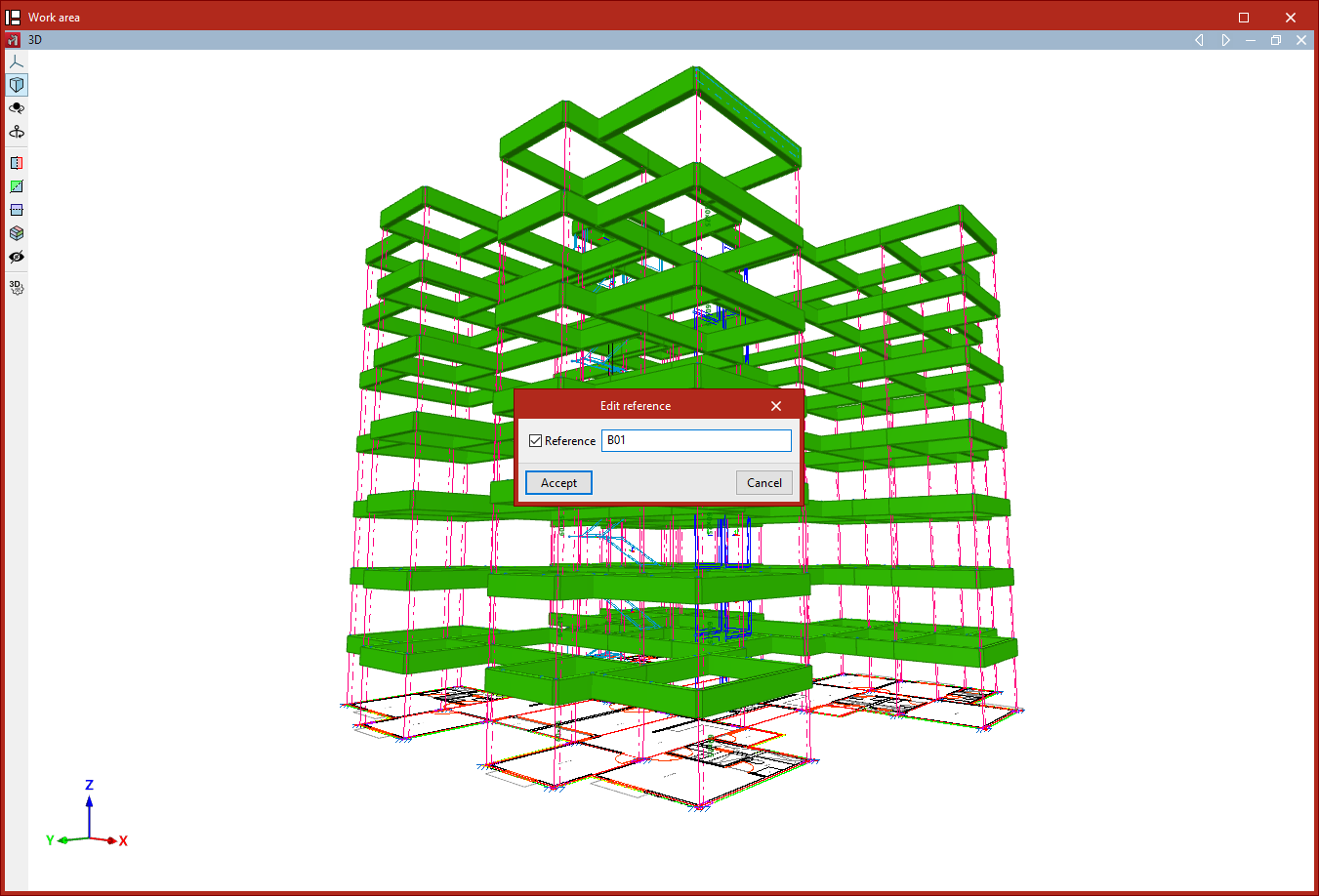Enable the horizontal section plane tool
Screen dimensions: 1319x896
(17, 210)
